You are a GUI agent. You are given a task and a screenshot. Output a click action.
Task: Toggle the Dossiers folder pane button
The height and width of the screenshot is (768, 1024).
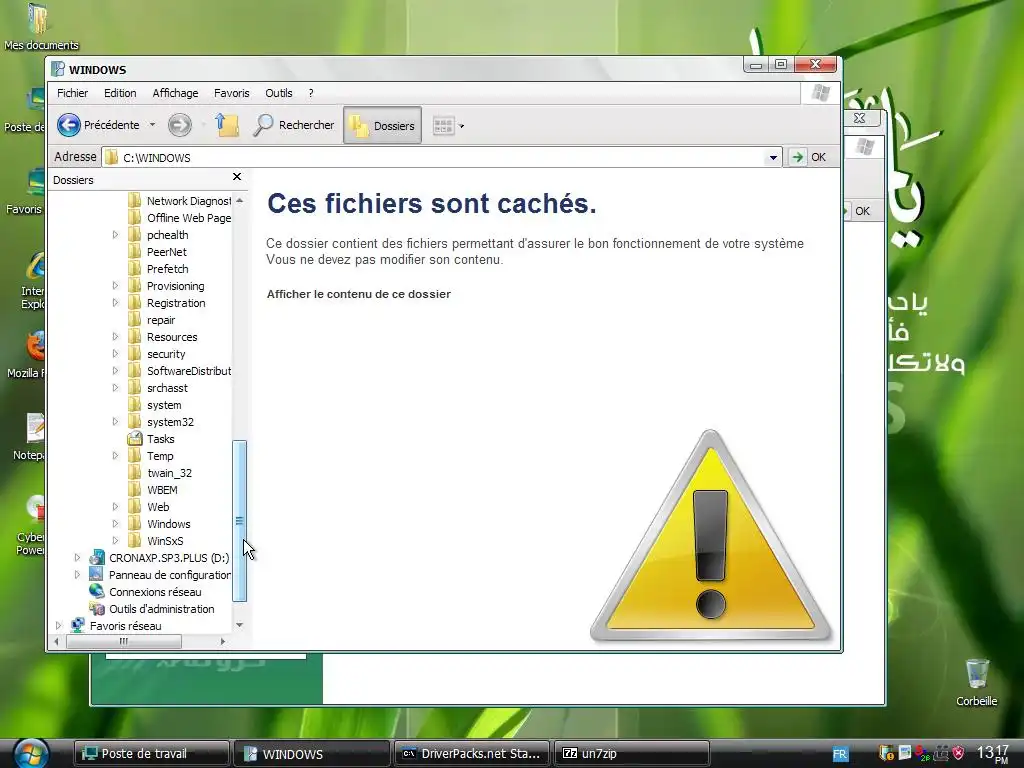[382, 125]
